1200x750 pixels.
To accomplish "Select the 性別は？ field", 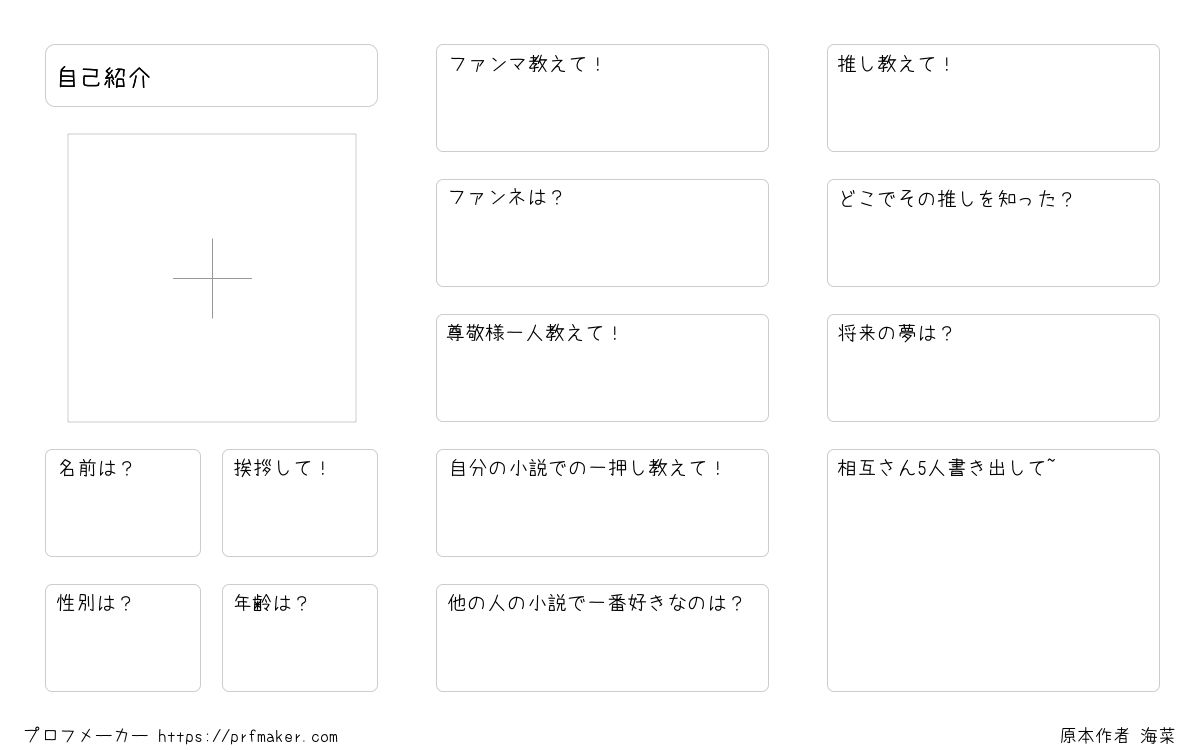I will (123, 638).
